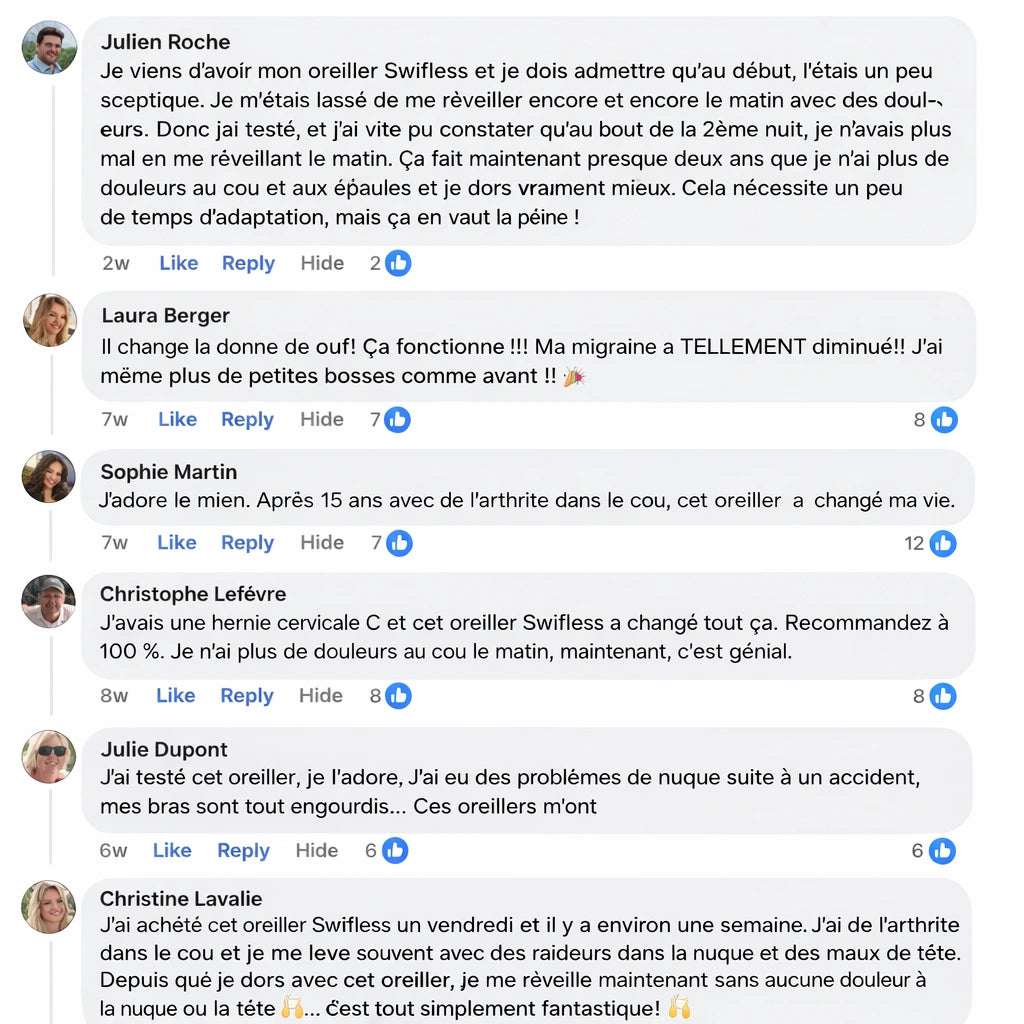Viewport: 1024px width, 1024px height.
Task: Reply to Julie Dupont's comment
Action: pyautogui.click(x=243, y=851)
